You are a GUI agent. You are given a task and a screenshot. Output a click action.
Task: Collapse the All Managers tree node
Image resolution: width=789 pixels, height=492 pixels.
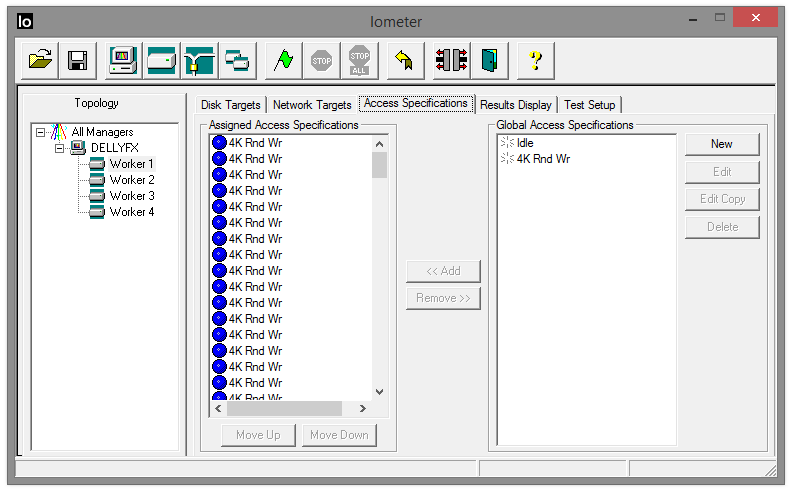tap(40, 132)
